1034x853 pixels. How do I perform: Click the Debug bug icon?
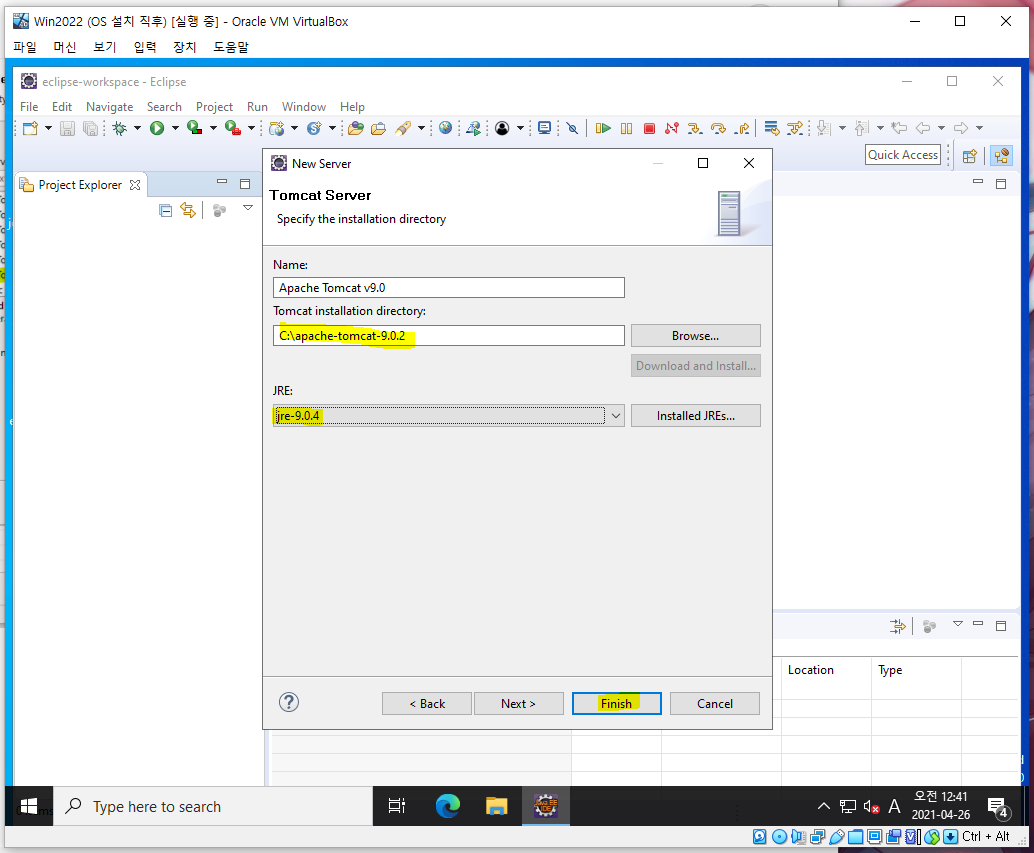click(119, 128)
